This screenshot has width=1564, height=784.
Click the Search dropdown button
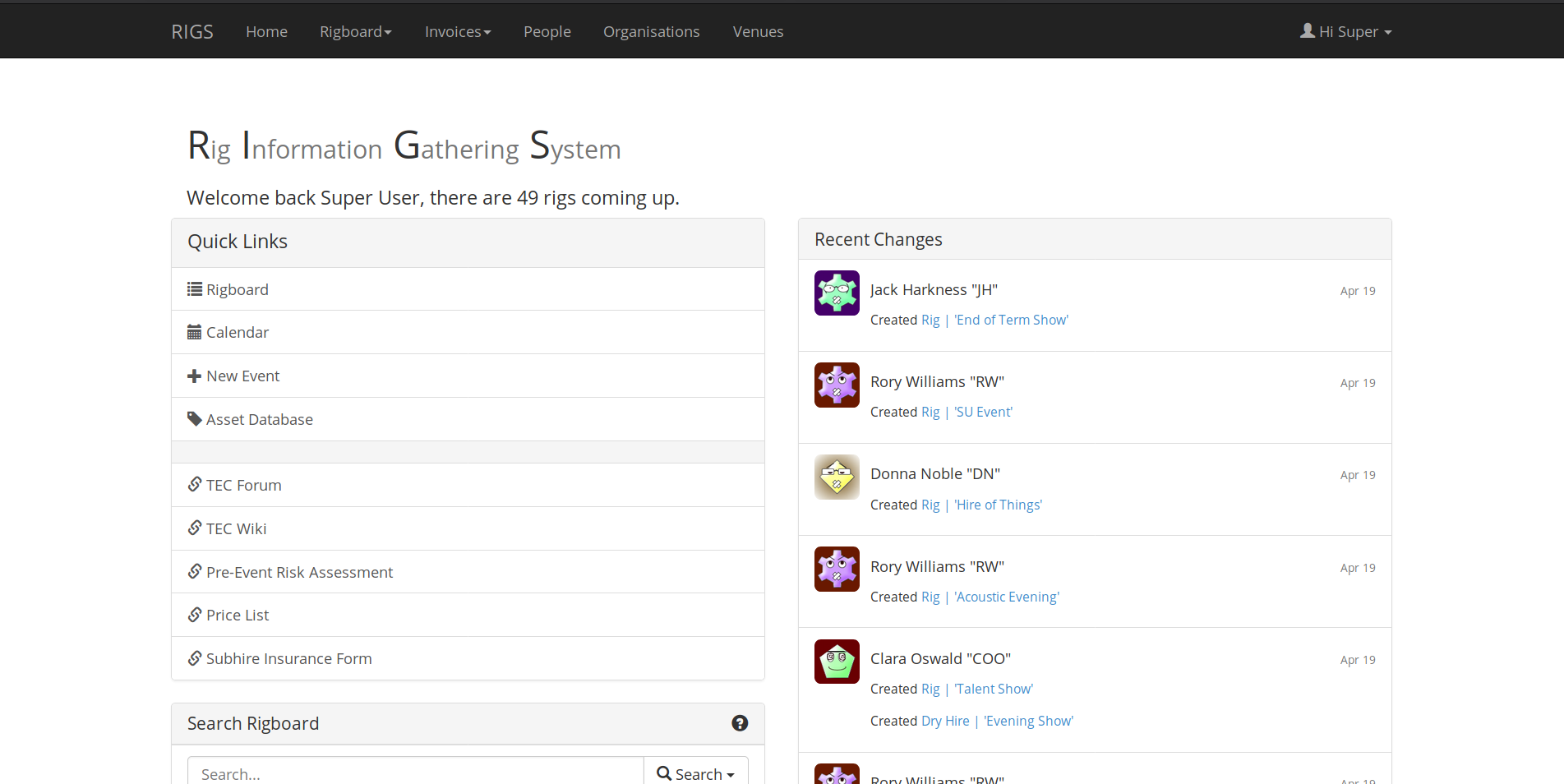(x=695, y=773)
